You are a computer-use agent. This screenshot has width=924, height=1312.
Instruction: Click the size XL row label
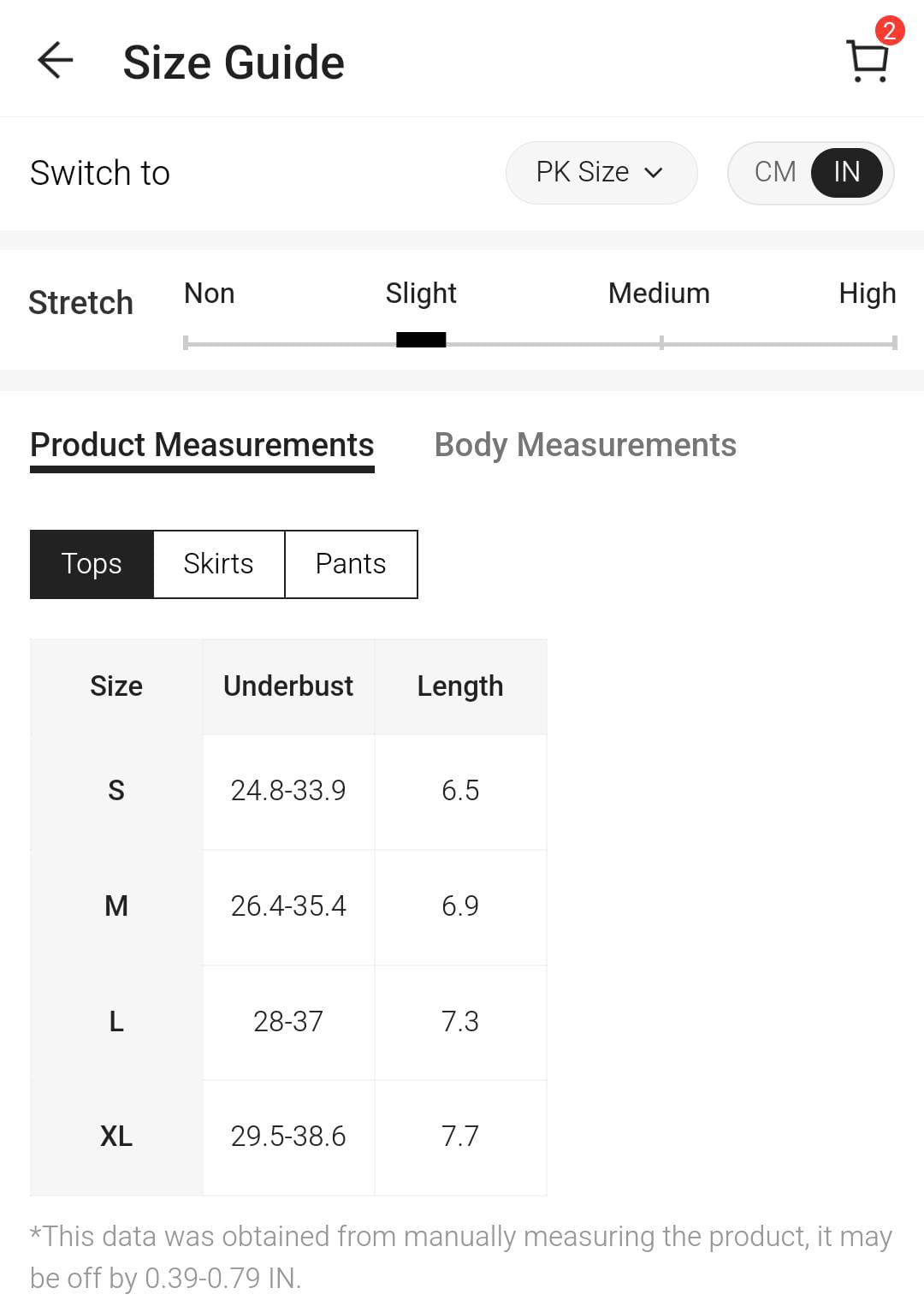(116, 1137)
